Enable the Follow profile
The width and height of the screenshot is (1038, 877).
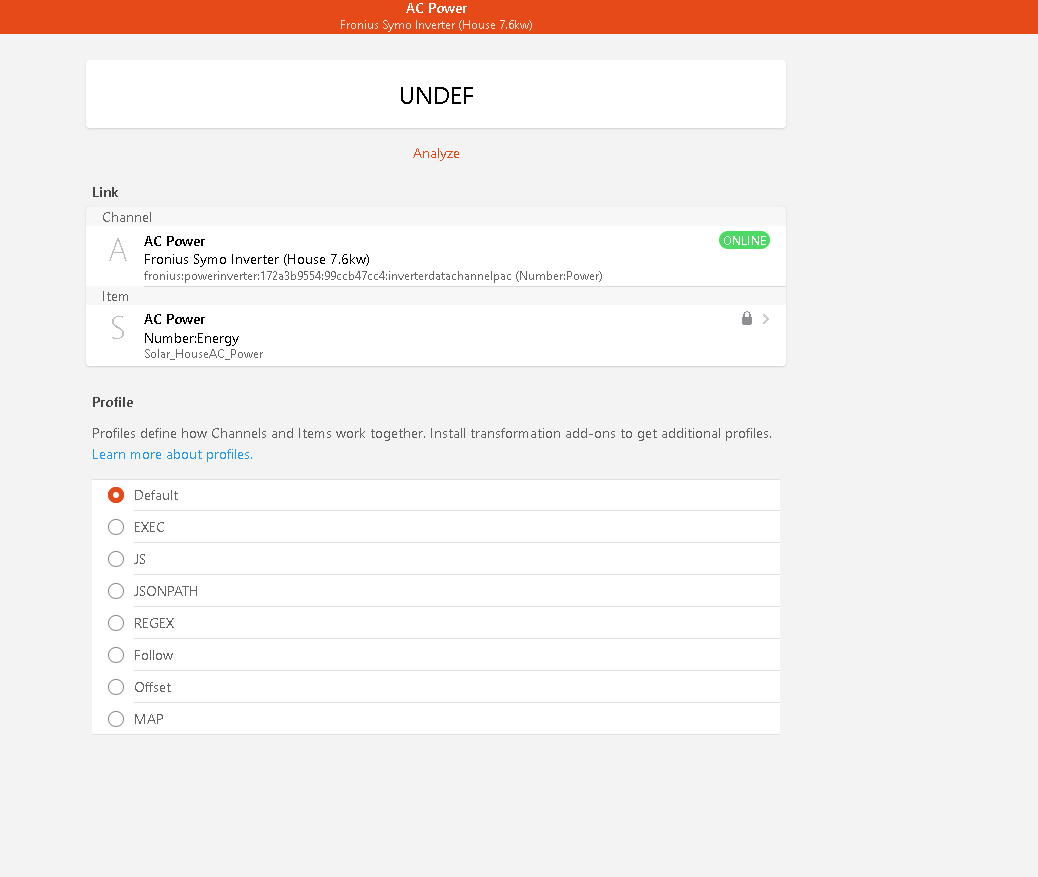pos(116,655)
